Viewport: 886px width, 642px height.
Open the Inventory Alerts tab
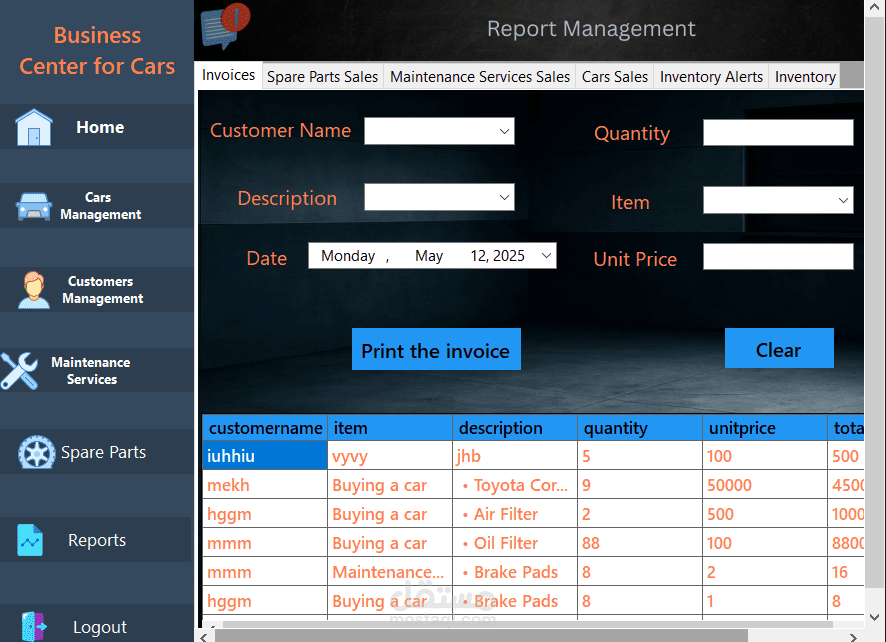coord(711,76)
